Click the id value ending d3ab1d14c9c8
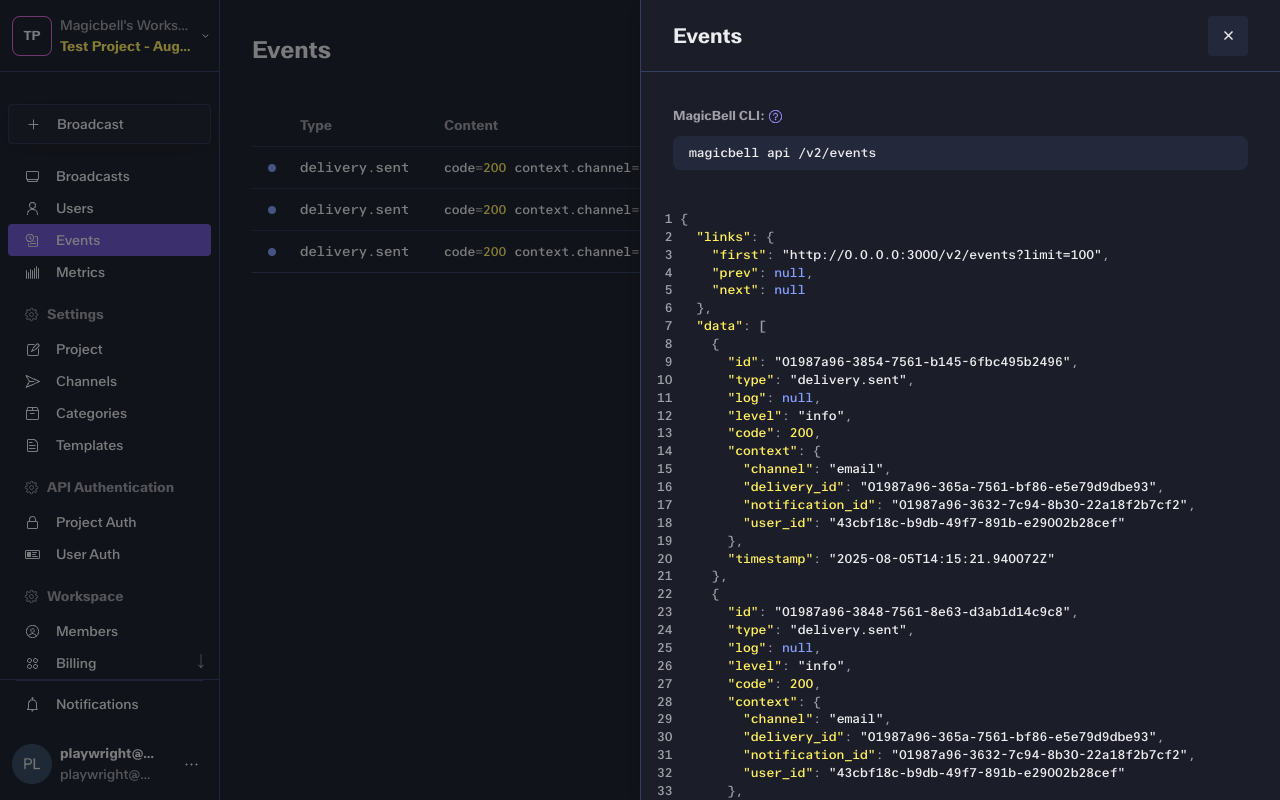This screenshot has height=800, width=1280. click(922, 612)
